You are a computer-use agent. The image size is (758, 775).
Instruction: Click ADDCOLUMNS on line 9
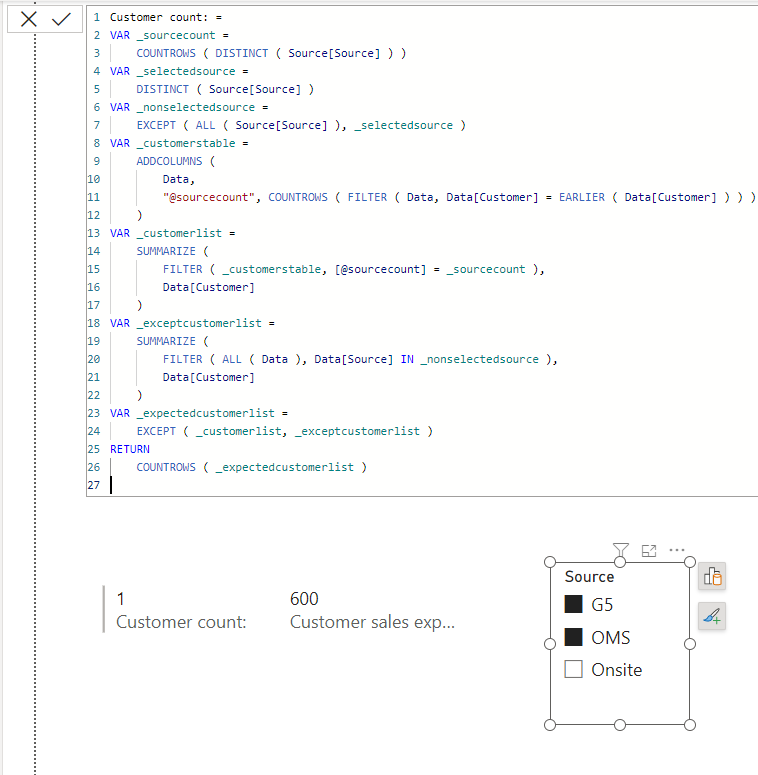(x=169, y=161)
